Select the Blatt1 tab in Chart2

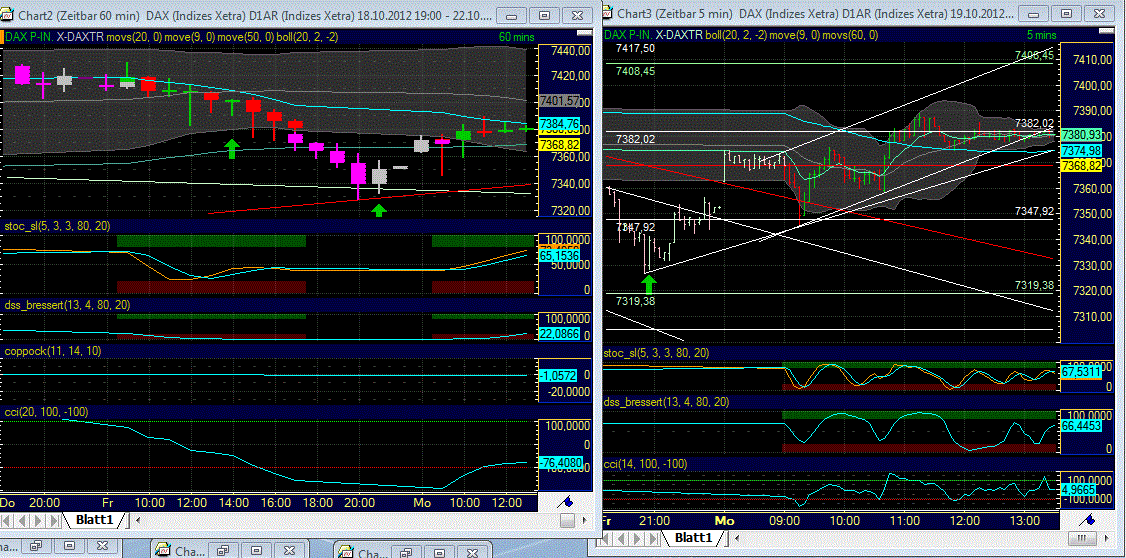tap(93, 519)
